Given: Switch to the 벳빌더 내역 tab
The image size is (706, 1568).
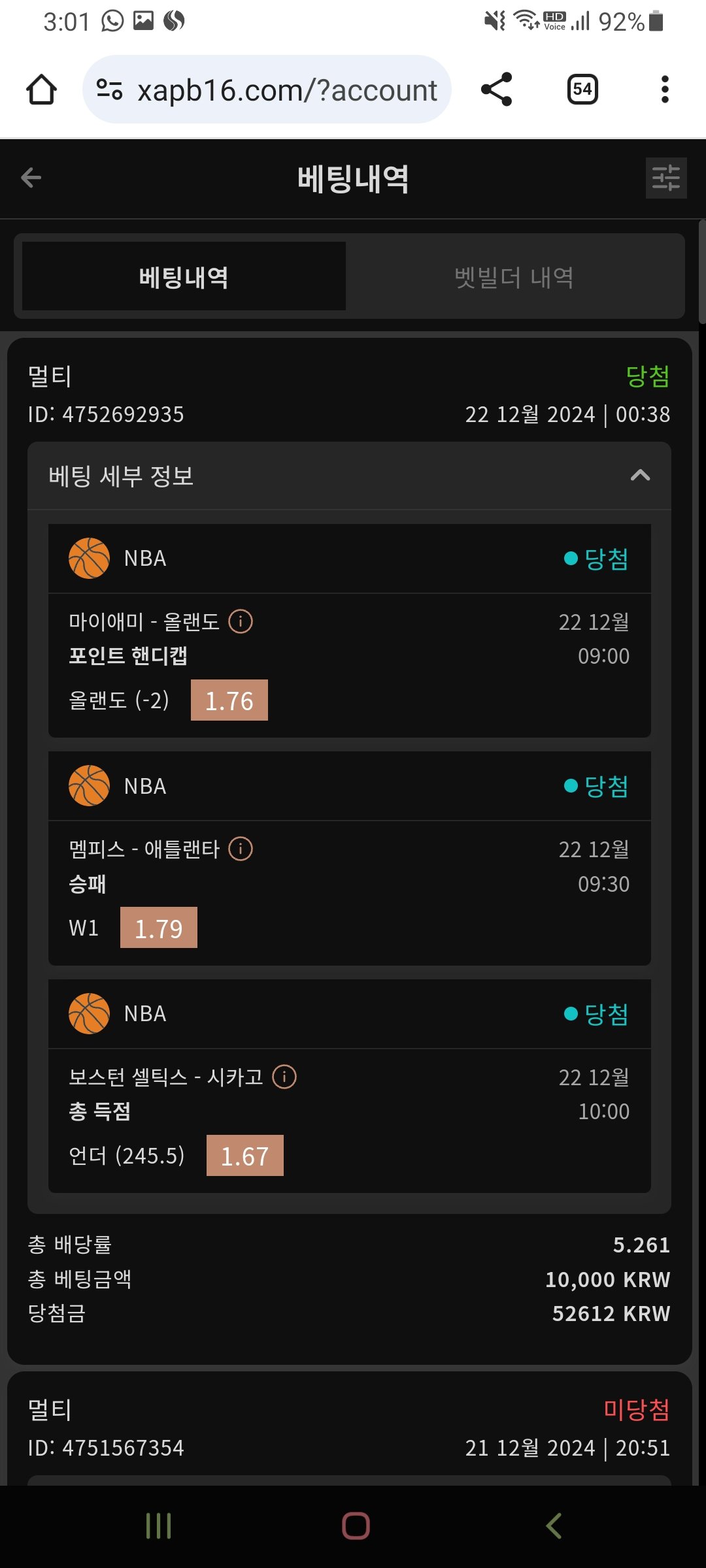Looking at the screenshot, I should [x=514, y=277].
